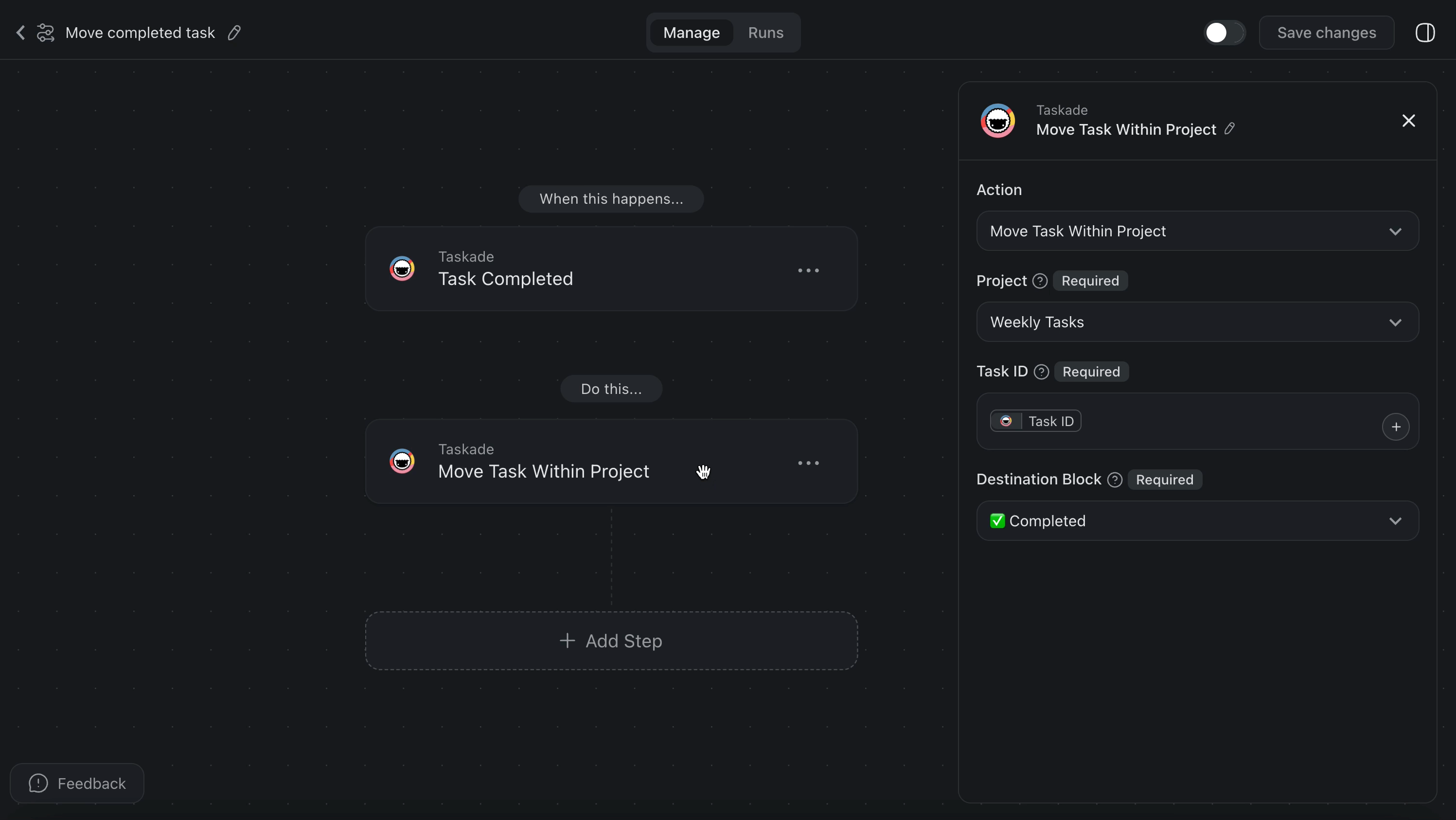This screenshot has width=1456, height=820.
Task: Open the Completed destination block dropdown
Action: point(1197,520)
